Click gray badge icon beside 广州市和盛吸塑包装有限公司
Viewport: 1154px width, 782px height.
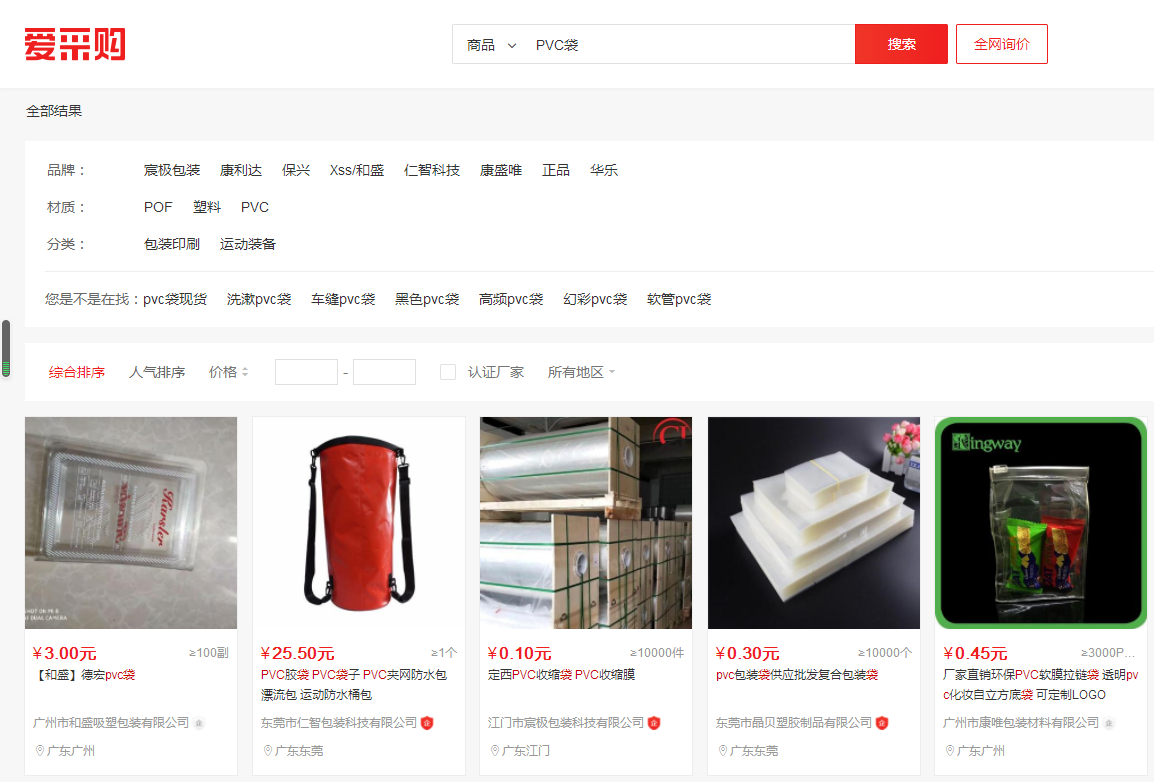point(199,722)
